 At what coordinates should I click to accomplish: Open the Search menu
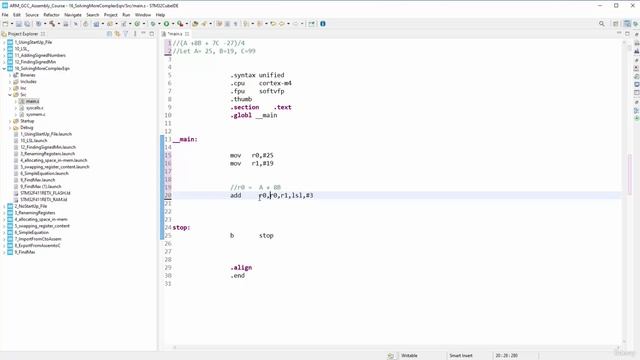click(x=93, y=15)
